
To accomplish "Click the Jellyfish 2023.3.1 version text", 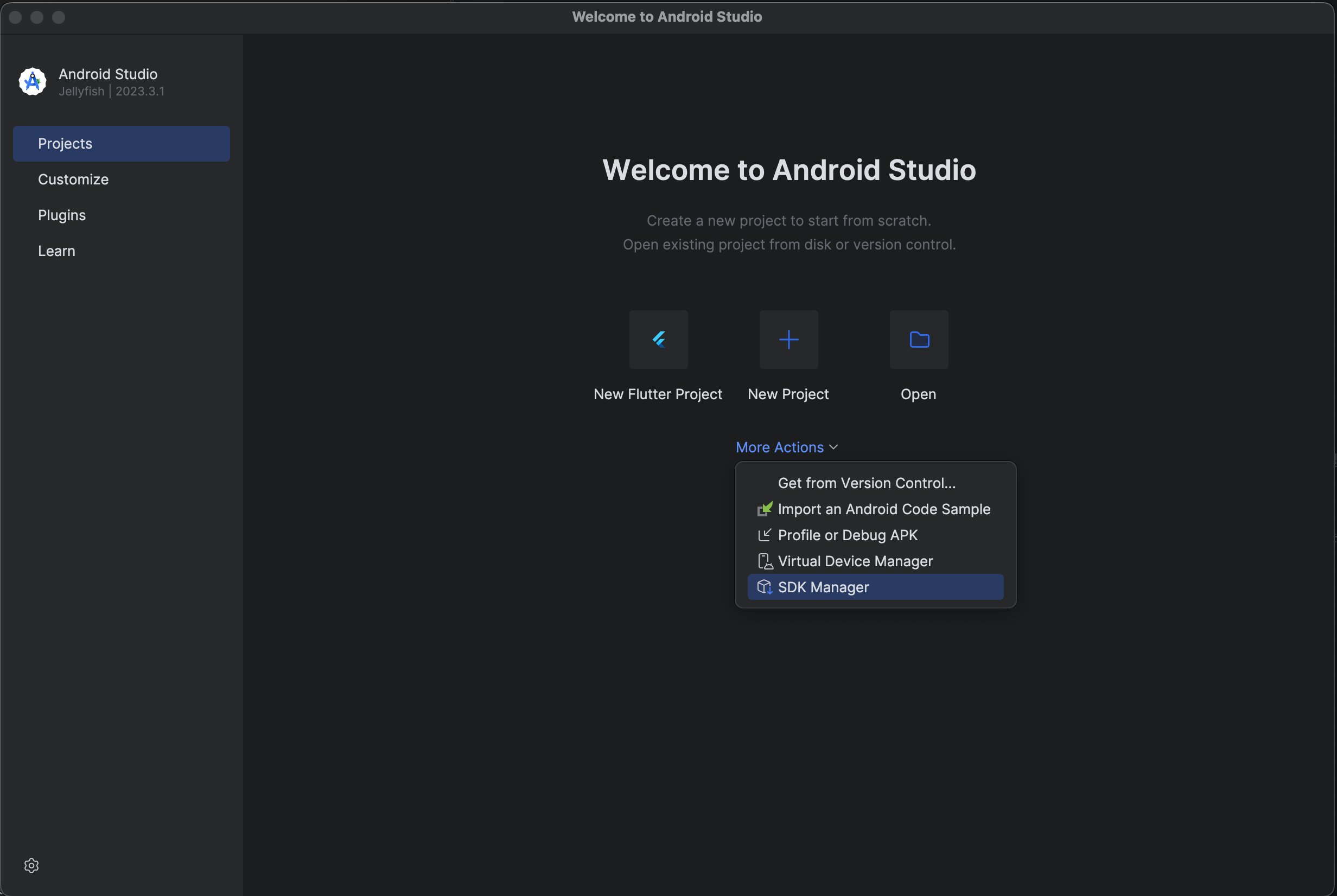I will [x=111, y=92].
